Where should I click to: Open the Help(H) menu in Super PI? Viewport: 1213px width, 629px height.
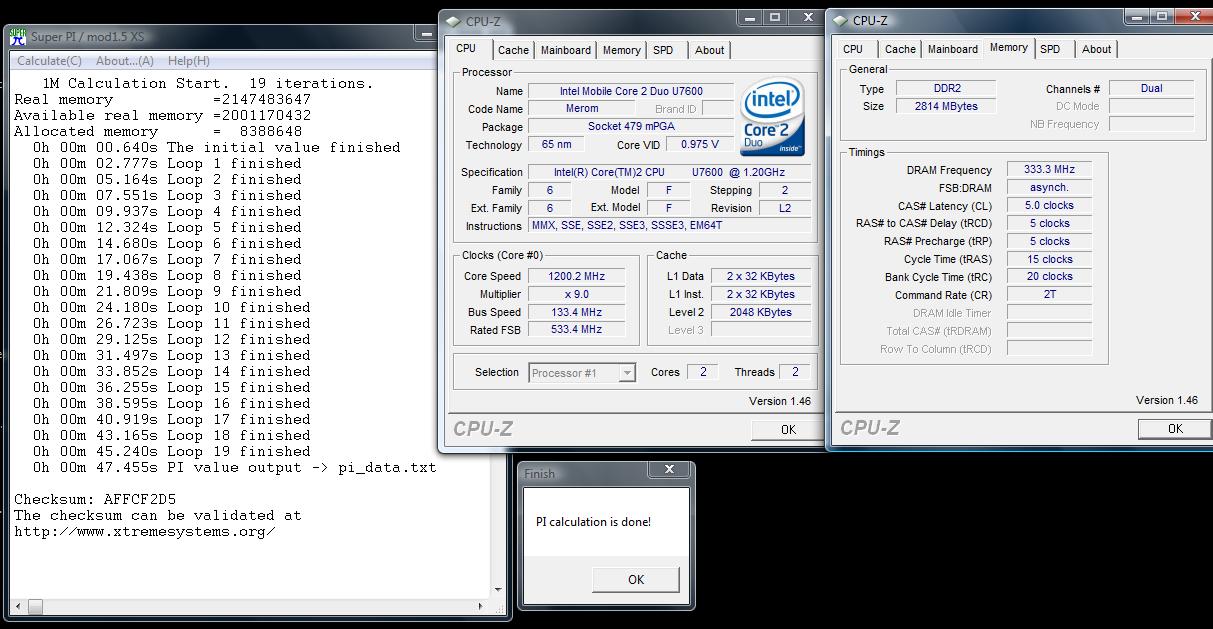point(189,61)
